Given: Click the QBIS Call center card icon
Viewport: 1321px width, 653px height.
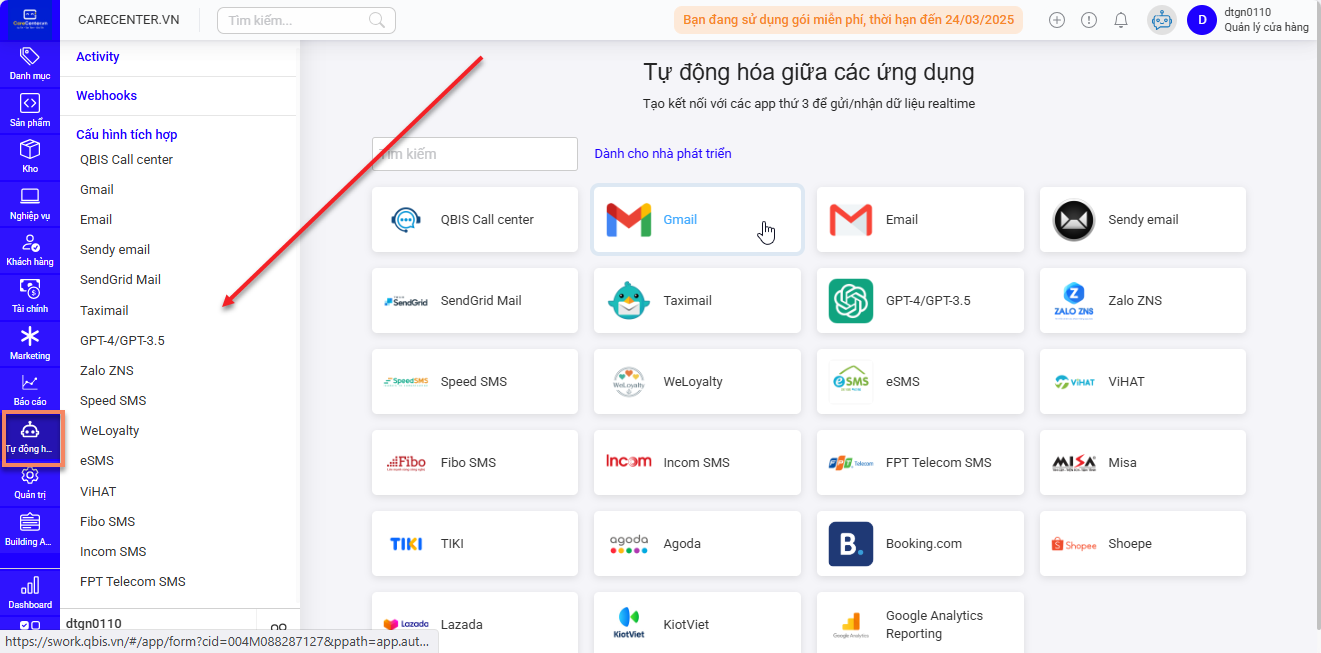Looking at the screenshot, I should 406,220.
